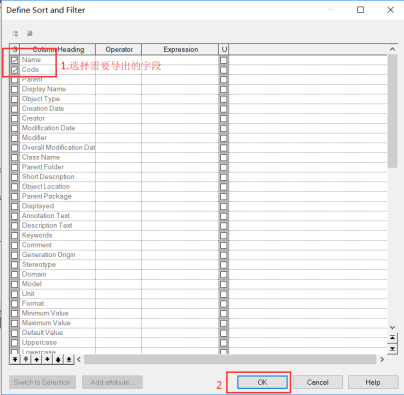Viewport: 404px width, 395px height.
Task: Select the 'Maximum Value' row label
Action: point(46,323)
